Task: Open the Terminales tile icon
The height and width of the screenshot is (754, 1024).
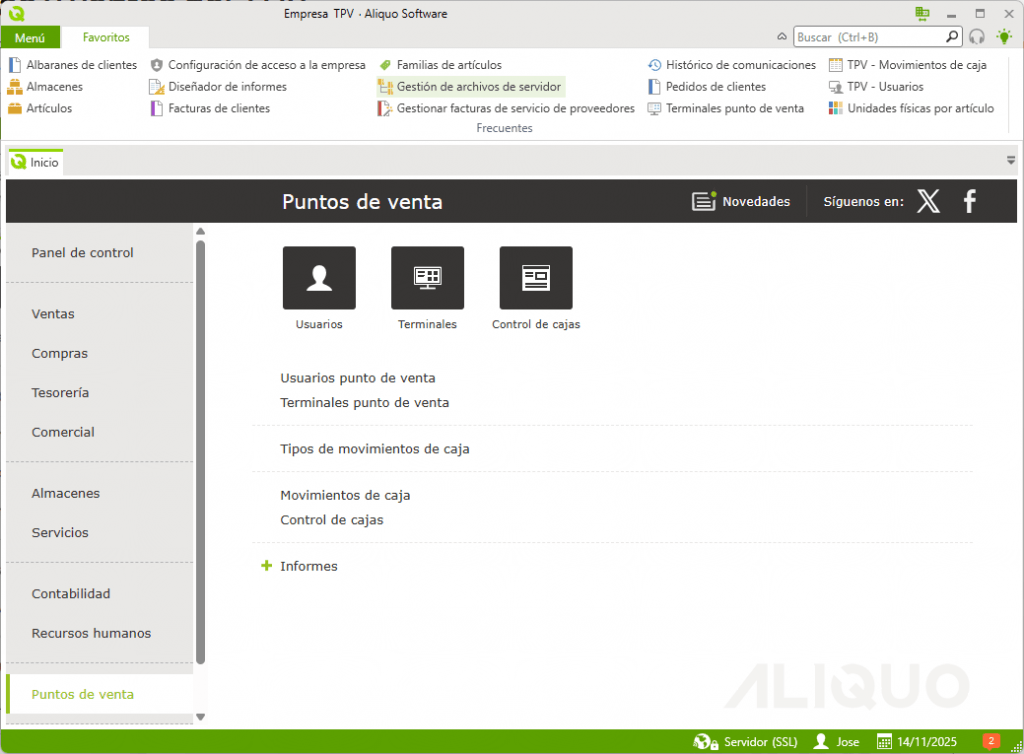Action: 427,278
